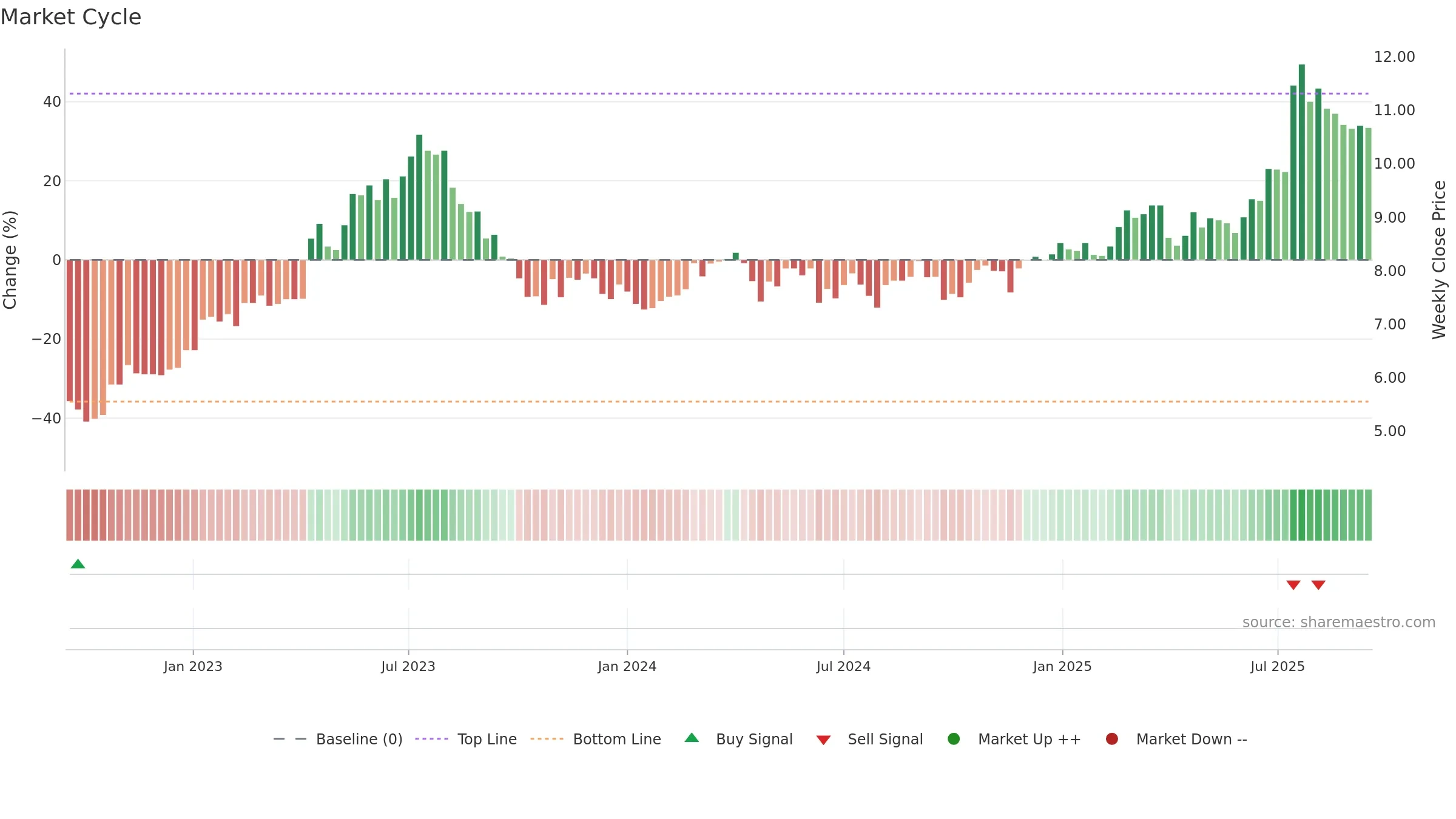This screenshot has width=1456, height=819.
Task: Toggle the Baseline (0) legend entry
Action: point(338,740)
